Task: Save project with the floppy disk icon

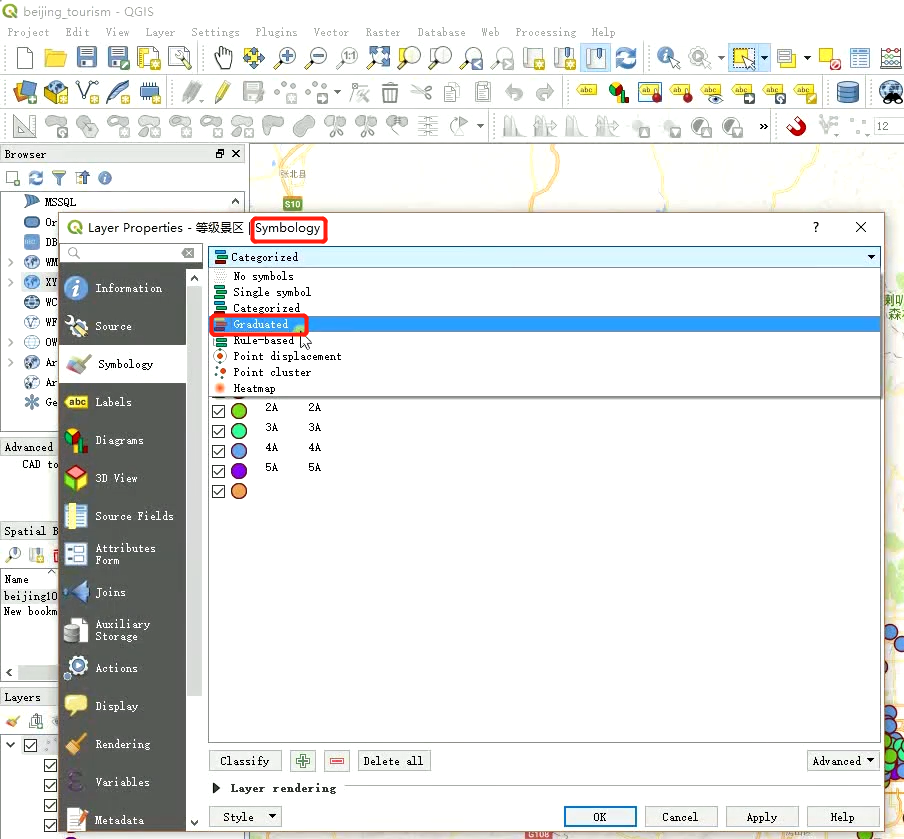Action: point(86,58)
